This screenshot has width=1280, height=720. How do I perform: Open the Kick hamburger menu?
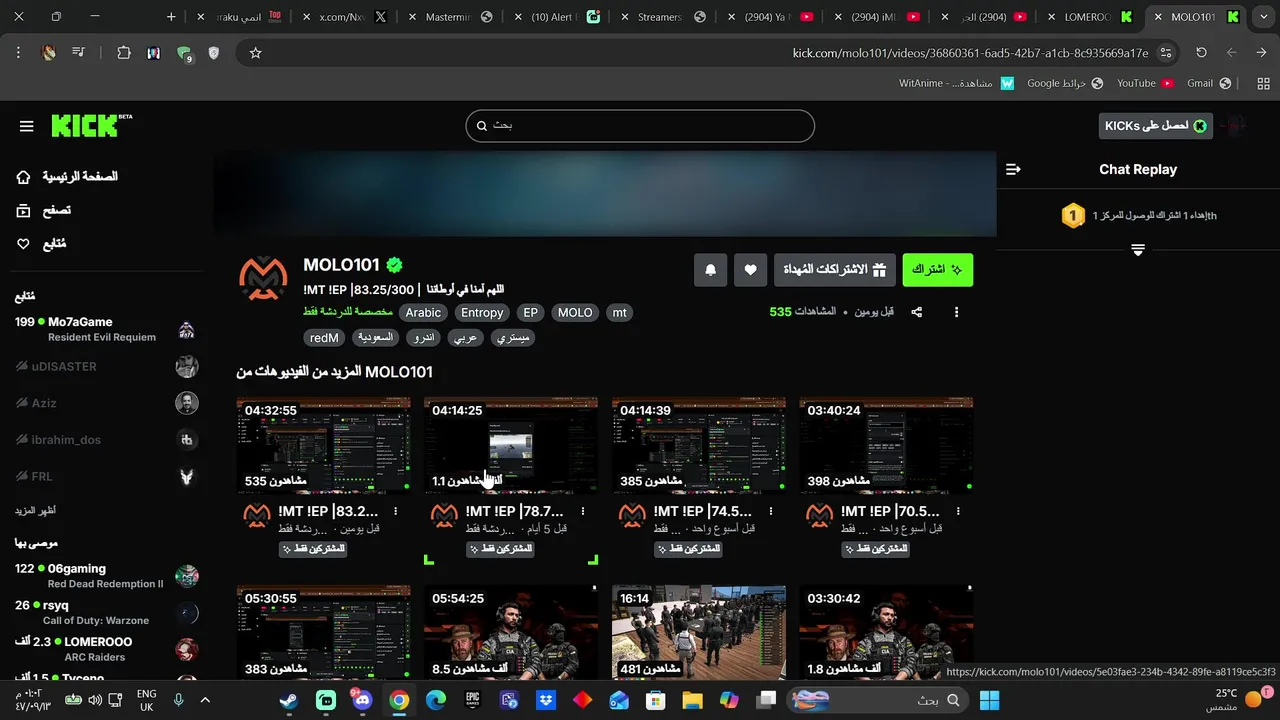(27, 126)
